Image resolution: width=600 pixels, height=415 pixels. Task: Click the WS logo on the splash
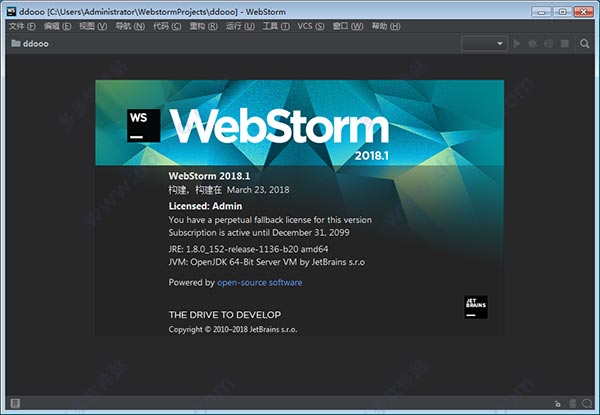(x=143, y=125)
